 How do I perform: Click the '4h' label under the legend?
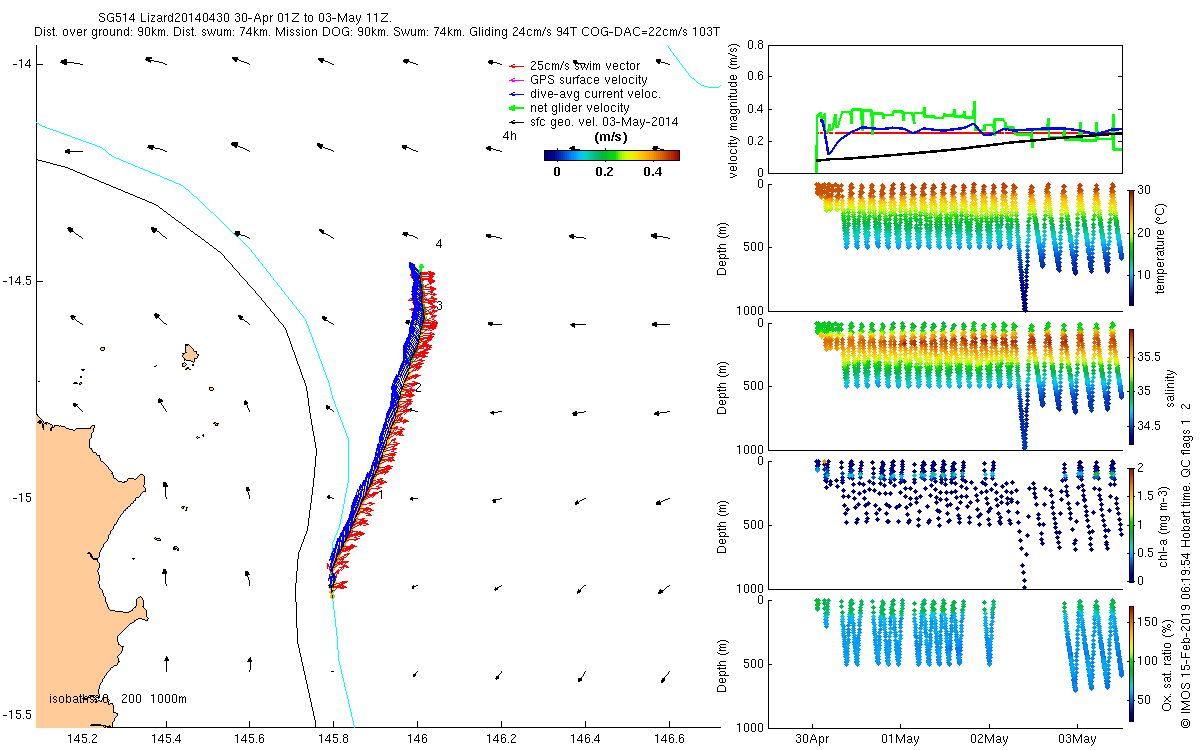(510, 136)
